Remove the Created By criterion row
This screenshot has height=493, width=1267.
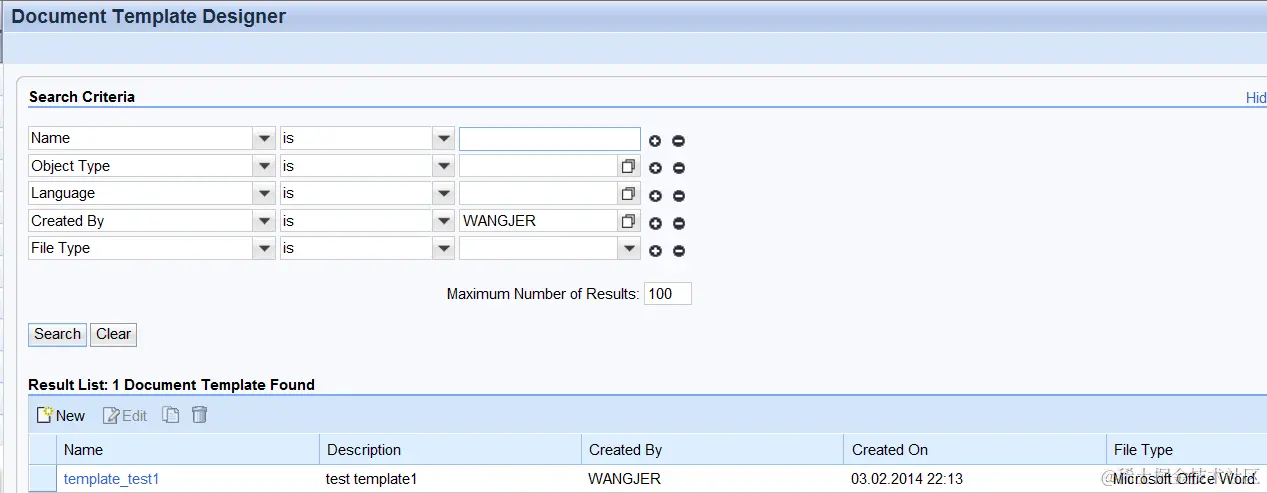678,223
